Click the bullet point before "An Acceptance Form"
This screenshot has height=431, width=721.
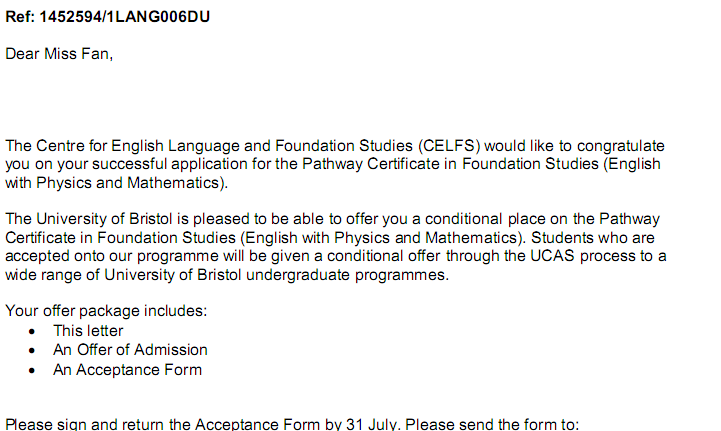click(x=33, y=371)
